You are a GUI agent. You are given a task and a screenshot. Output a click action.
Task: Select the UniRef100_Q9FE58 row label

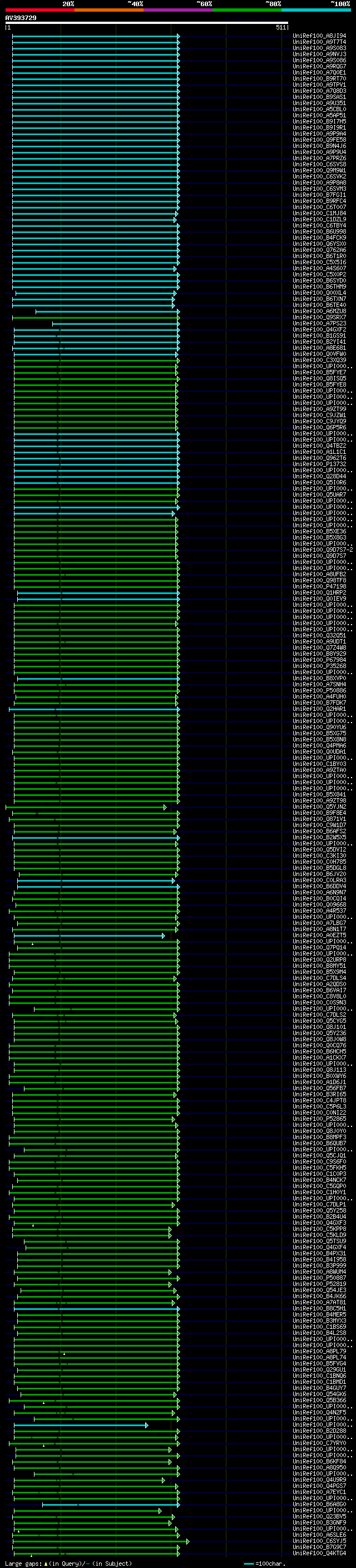tap(319, 140)
